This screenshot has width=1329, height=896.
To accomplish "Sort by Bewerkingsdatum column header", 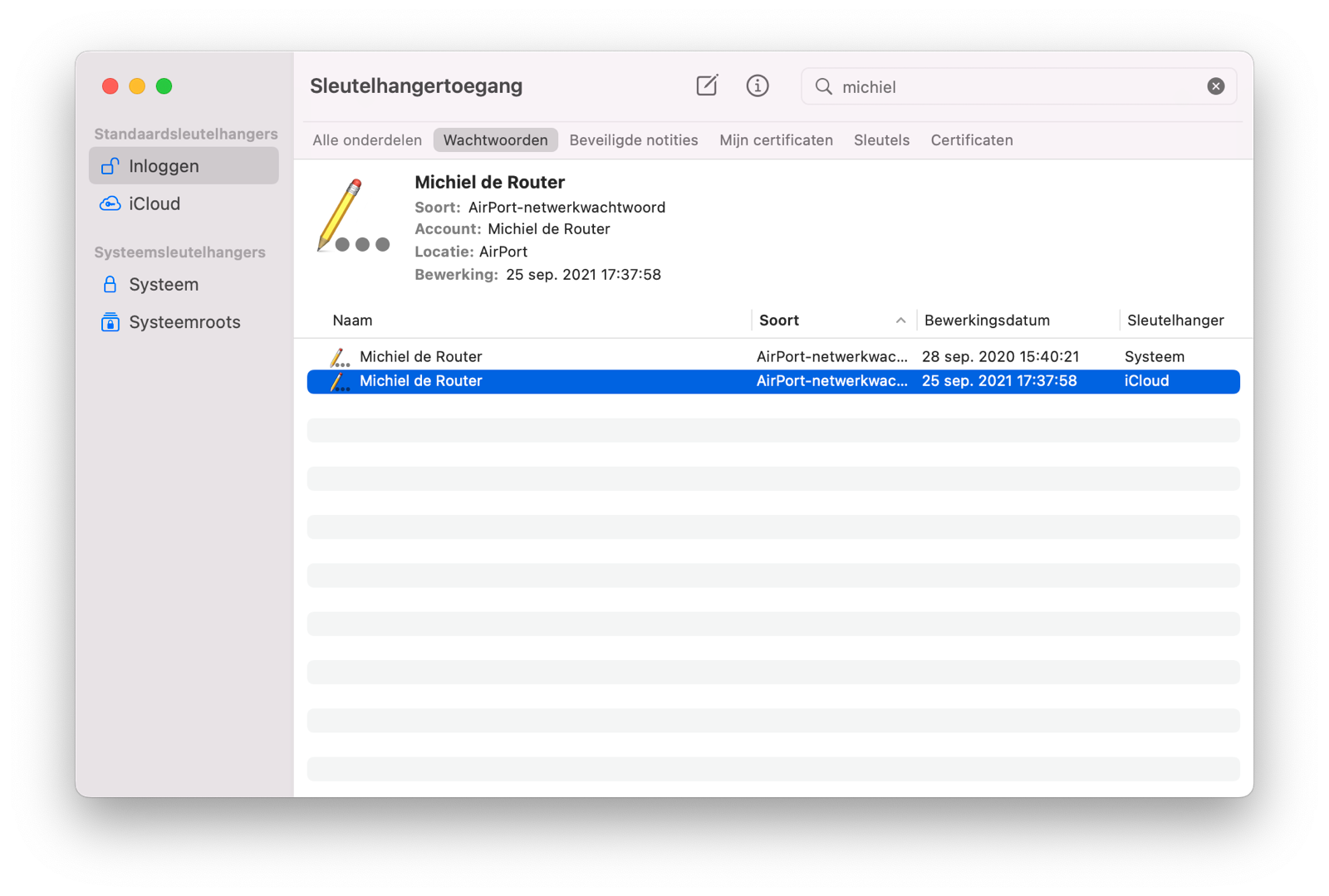I will (987, 321).
